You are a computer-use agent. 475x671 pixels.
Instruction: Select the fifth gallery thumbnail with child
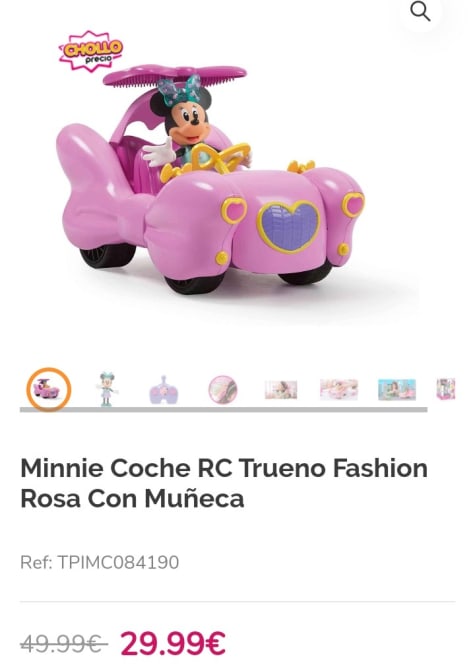click(x=281, y=389)
